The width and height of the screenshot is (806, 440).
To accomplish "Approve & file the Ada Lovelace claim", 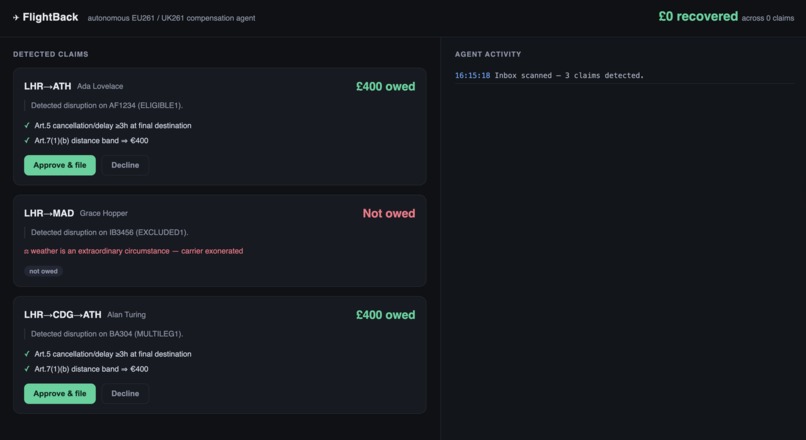I will click(x=60, y=165).
